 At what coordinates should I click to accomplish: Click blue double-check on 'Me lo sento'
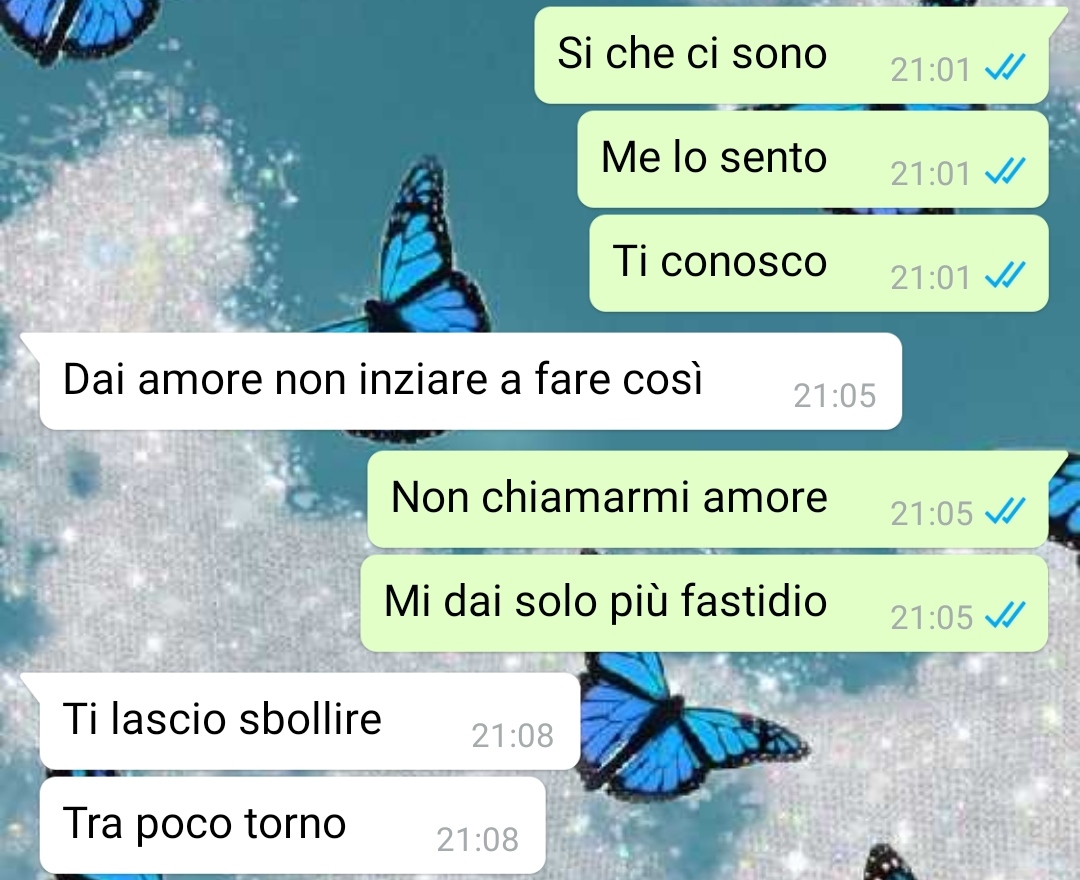[1005, 172]
